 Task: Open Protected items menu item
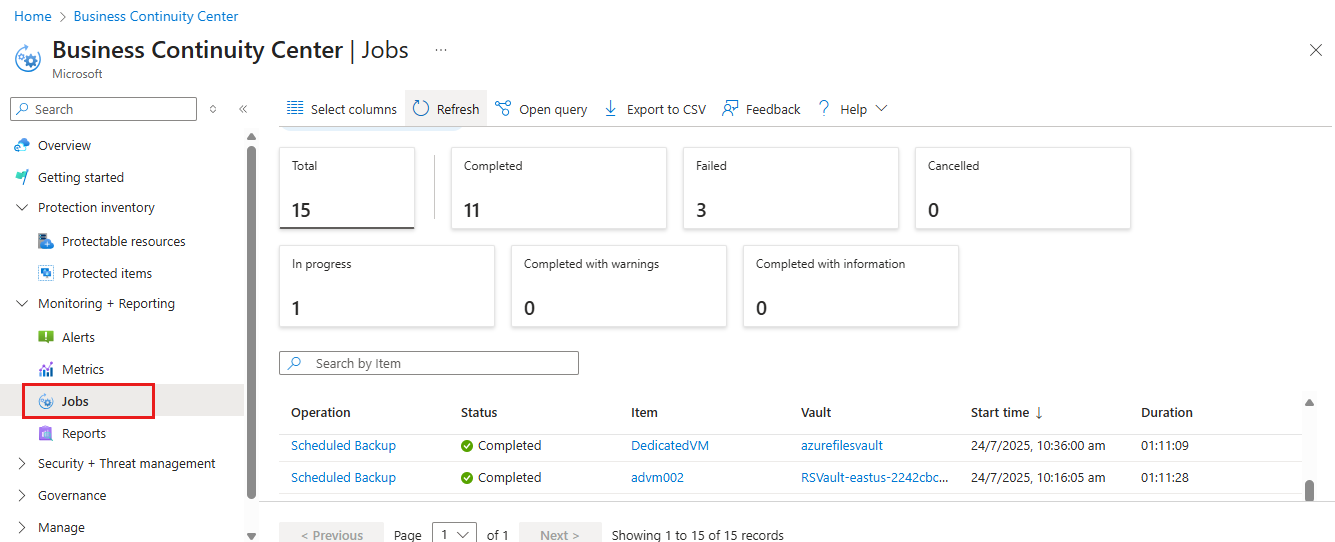tap(107, 274)
